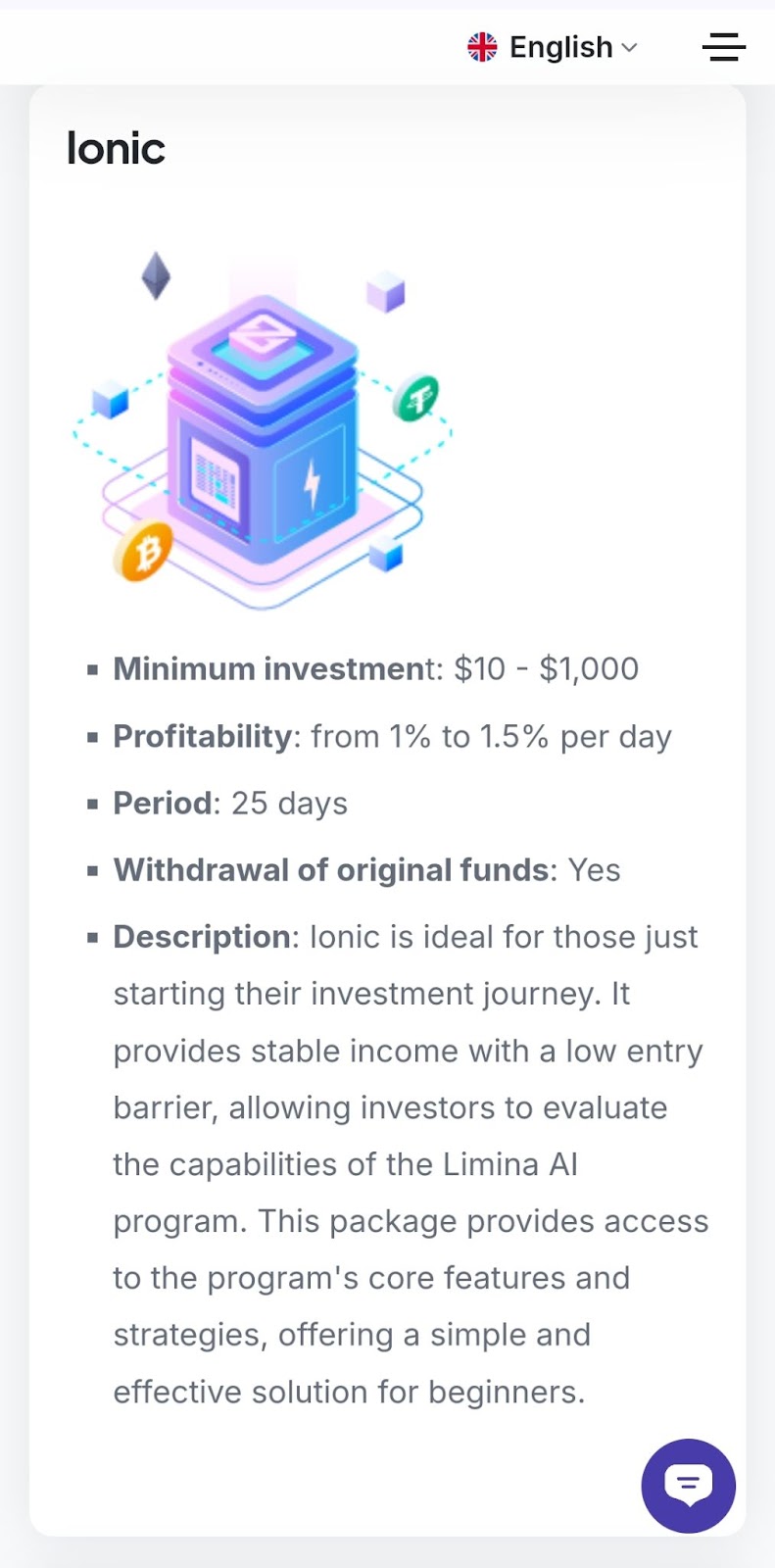The height and width of the screenshot is (1568, 775).
Task: Click the green Tether coin
Action: tap(417, 398)
